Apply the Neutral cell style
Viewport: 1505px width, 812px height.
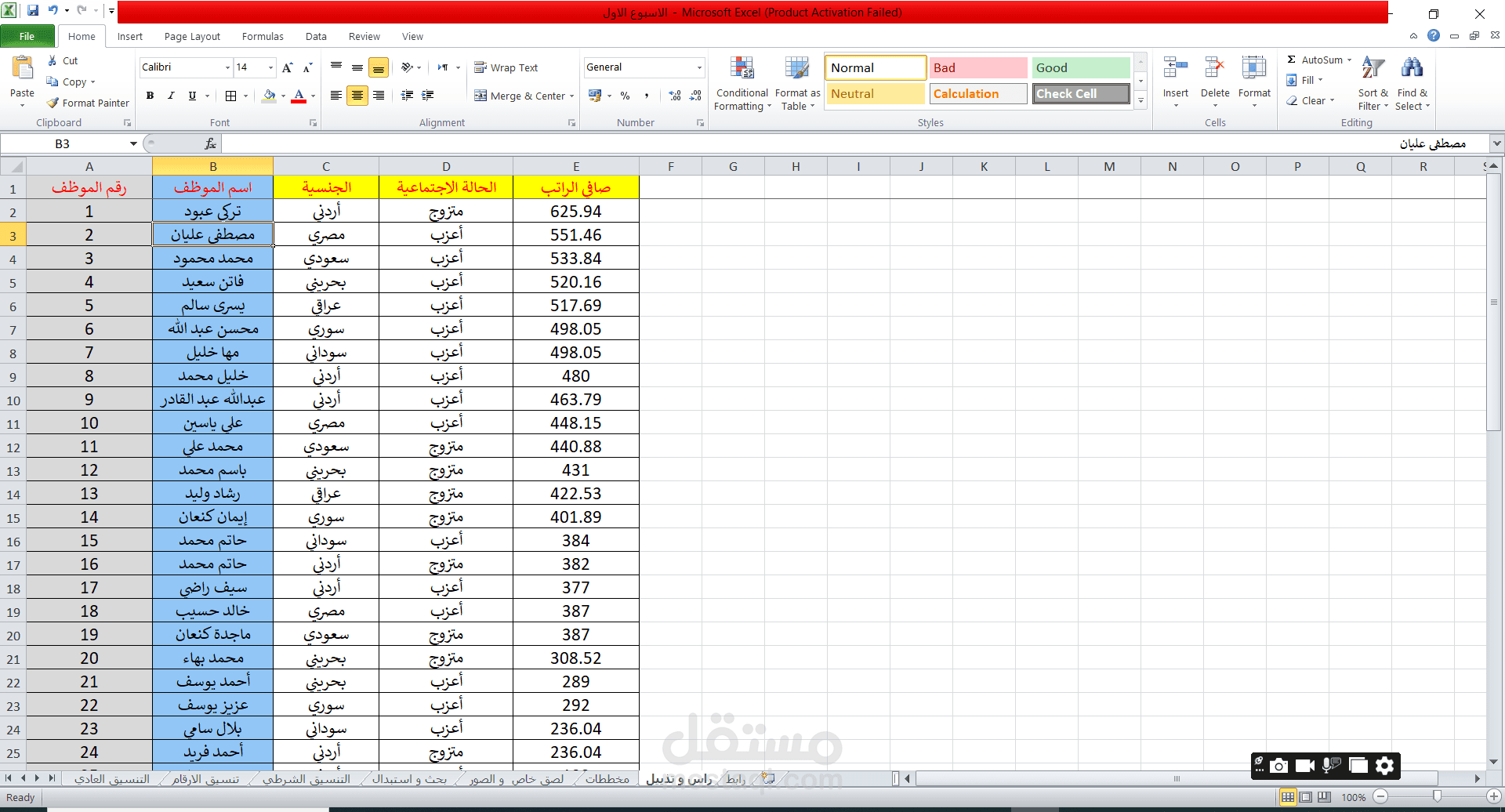(875, 93)
